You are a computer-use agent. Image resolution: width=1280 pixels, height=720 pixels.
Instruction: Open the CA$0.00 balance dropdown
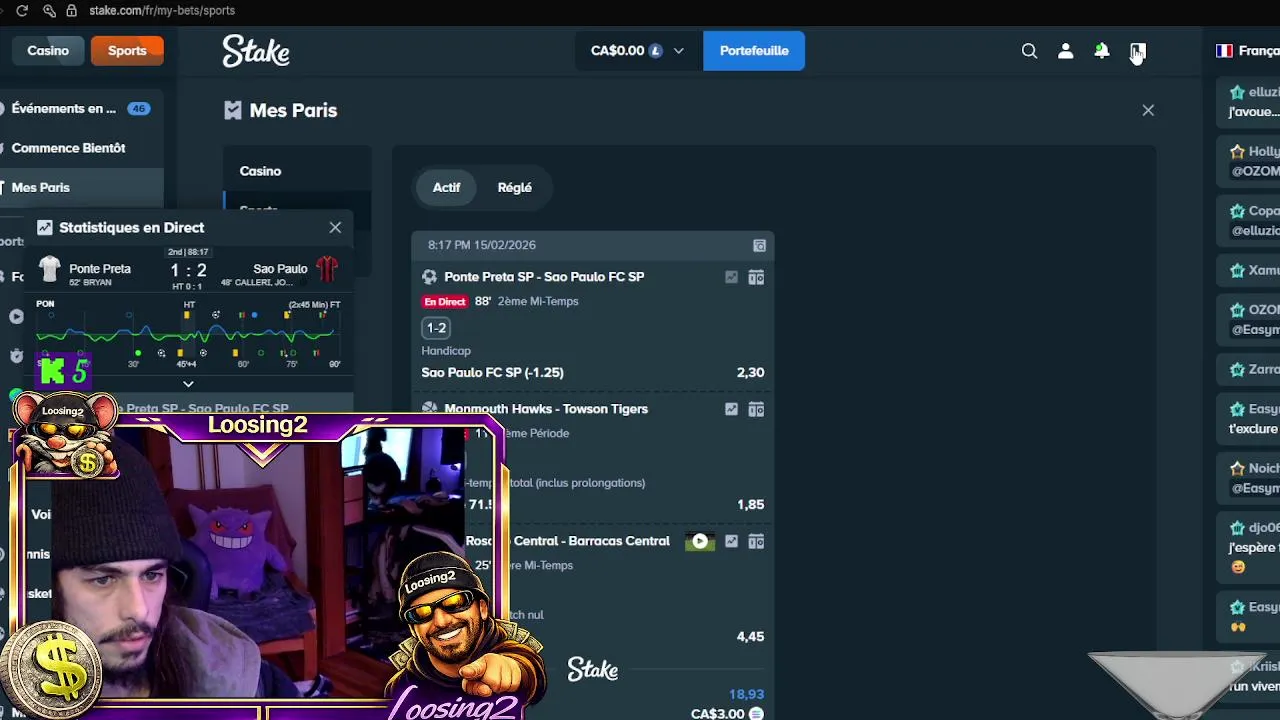click(x=638, y=51)
